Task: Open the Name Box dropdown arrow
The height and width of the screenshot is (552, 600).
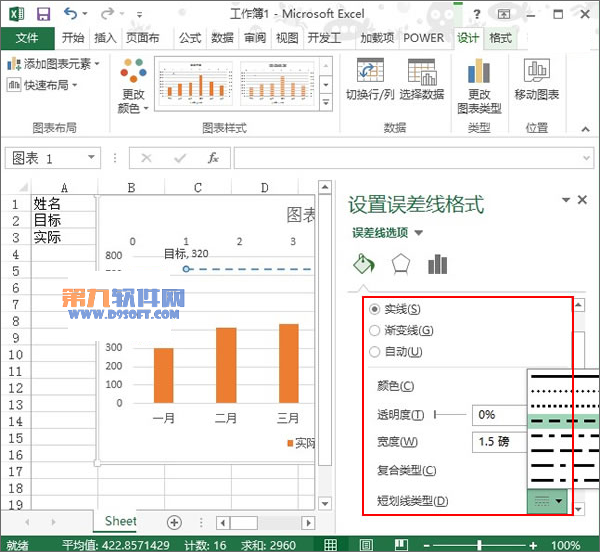Action: coord(91,157)
